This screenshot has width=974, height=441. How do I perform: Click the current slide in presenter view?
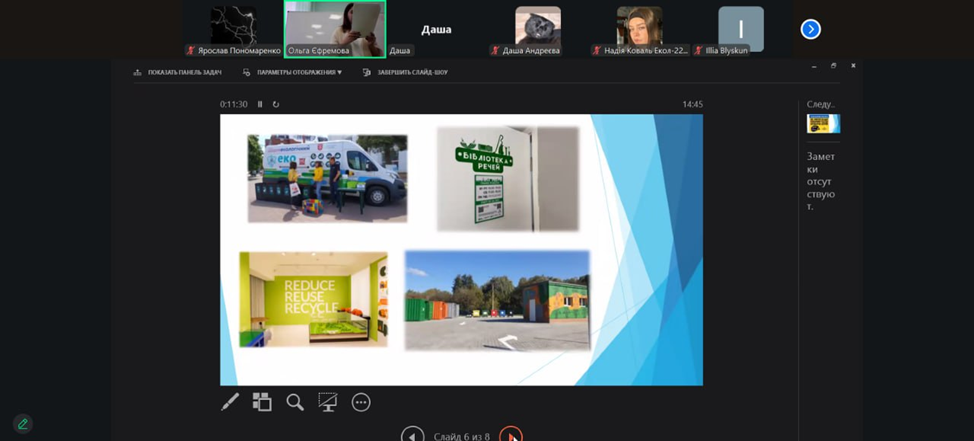pyautogui.click(x=461, y=249)
